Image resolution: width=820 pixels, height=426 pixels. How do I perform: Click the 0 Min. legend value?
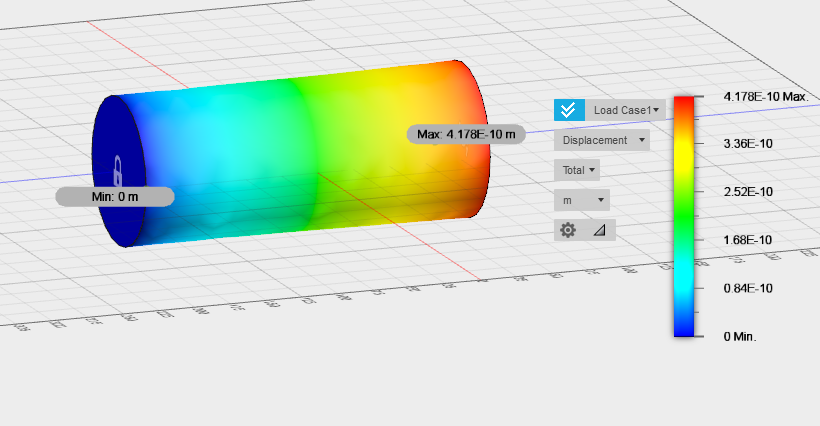coord(740,337)
